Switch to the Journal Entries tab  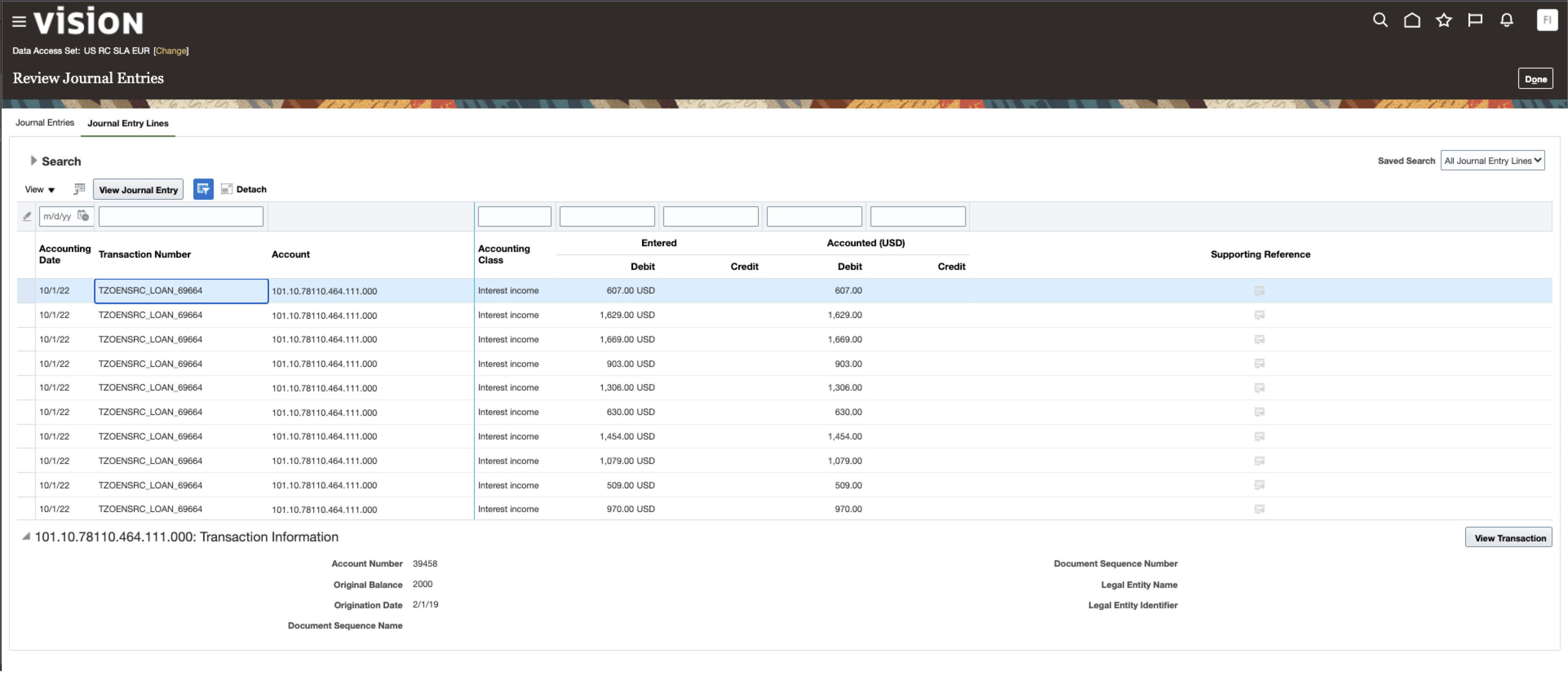pyautogui.click(x=44, y=122)
